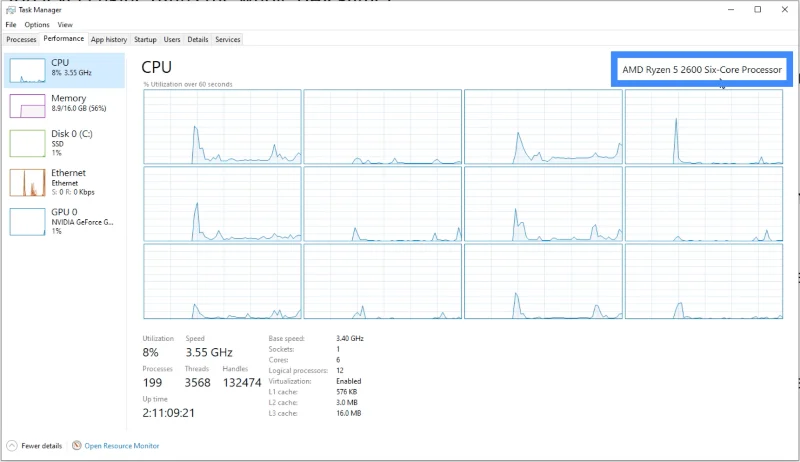Open the Options menu
The width and height of the screenshot is (800, 462).
point(37,24)
